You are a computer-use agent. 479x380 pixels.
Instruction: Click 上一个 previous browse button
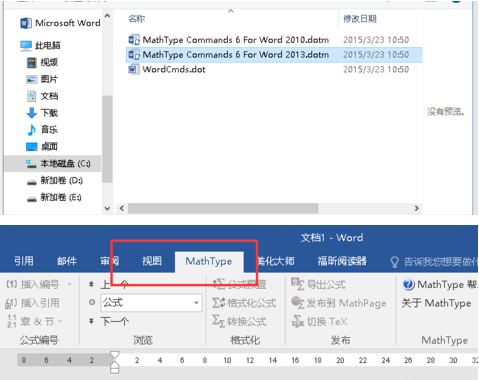pyautogui.click(x=109, y=284)
